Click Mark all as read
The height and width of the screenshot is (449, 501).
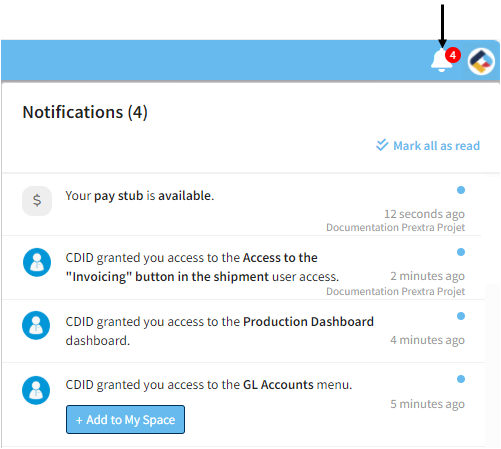click(x=436, y=146)
